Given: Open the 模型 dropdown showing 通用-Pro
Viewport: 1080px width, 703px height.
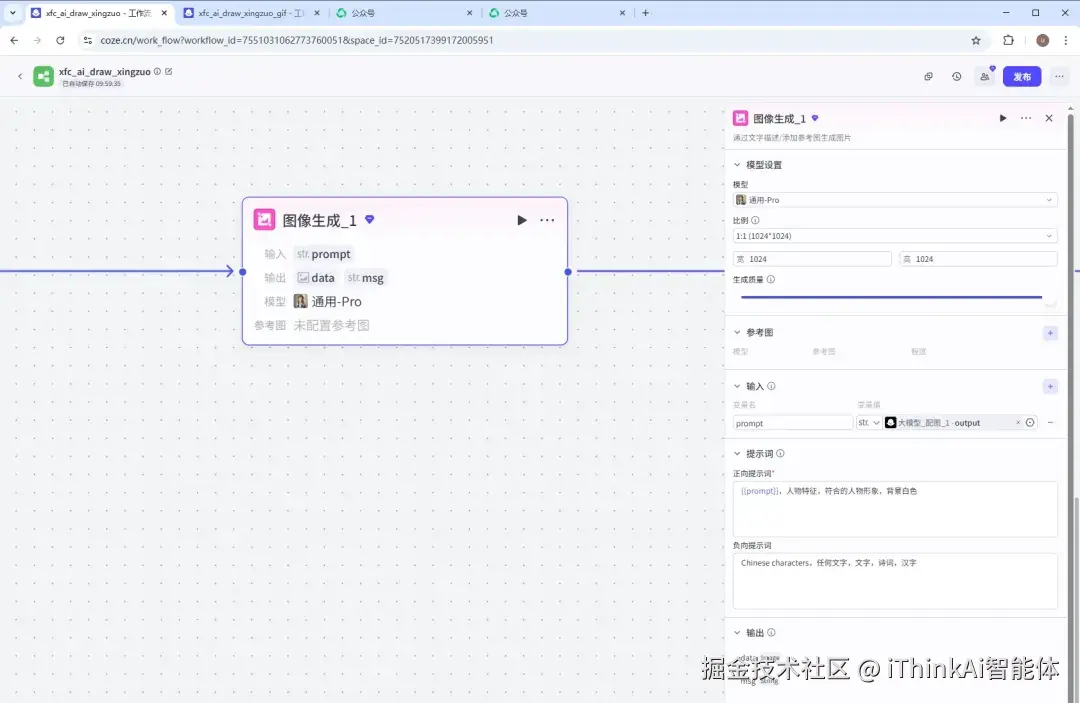Looking at the screenshot, I should point(895,200).
